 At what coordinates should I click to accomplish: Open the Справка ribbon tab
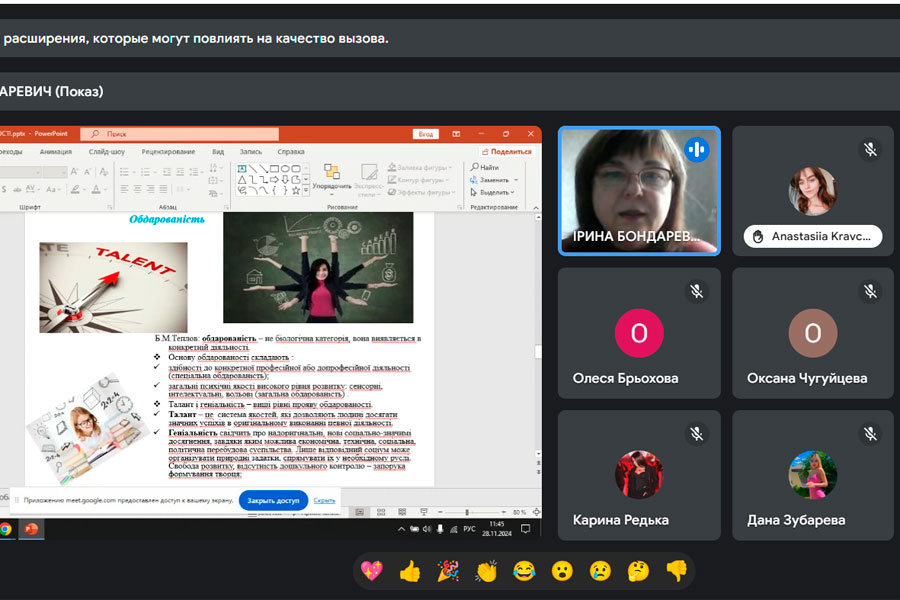[x=291, y=152]
